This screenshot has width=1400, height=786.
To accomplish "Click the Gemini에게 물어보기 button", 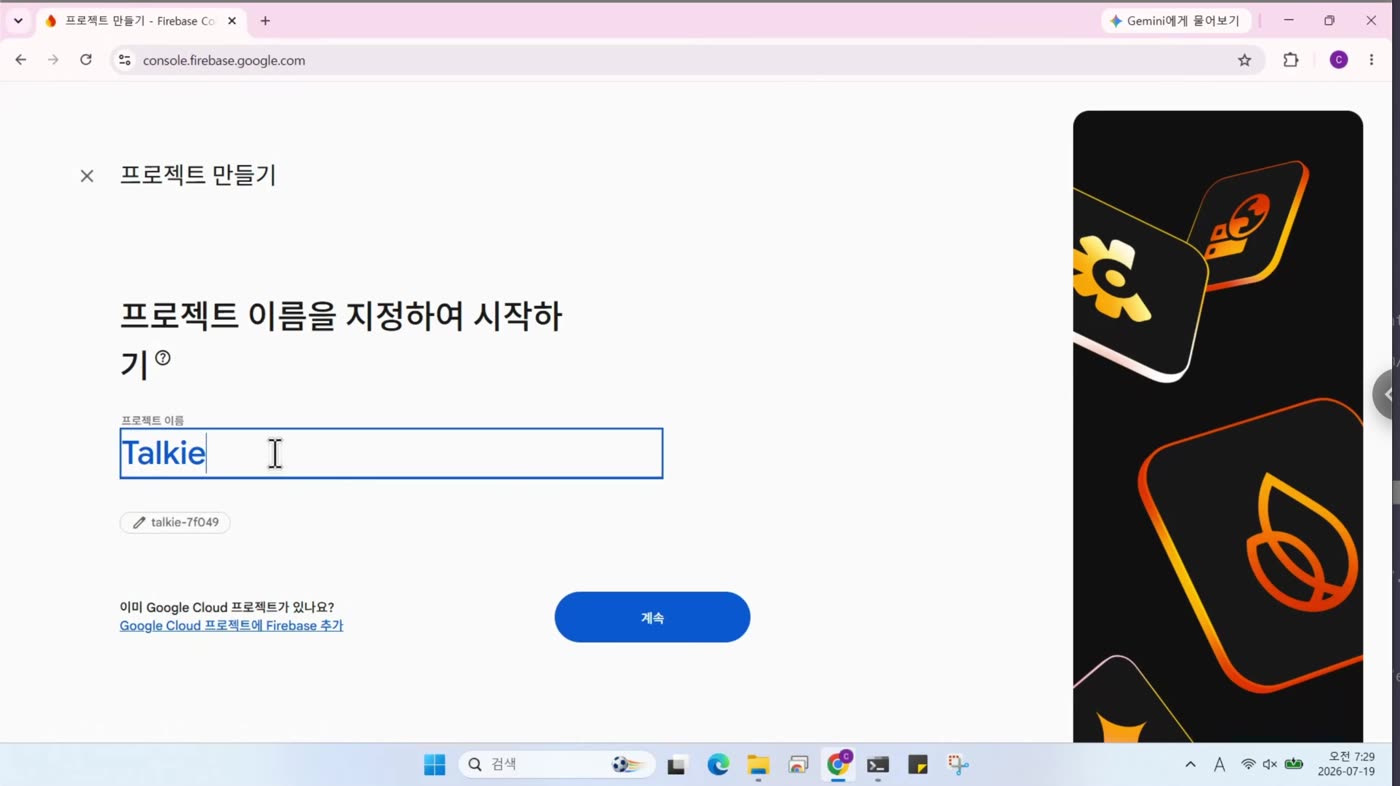I will [1176, 21].
